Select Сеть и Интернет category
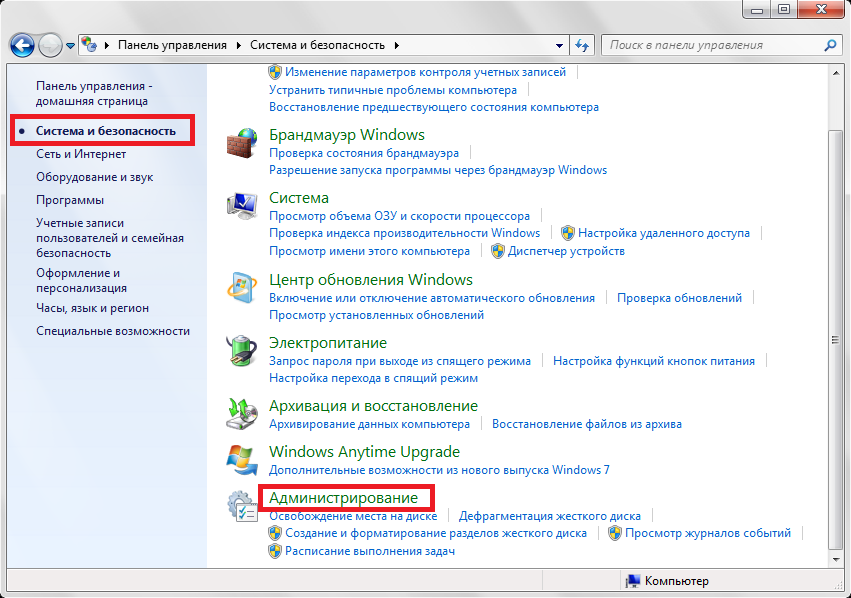The image size is (851, 598). coord(81,154)
